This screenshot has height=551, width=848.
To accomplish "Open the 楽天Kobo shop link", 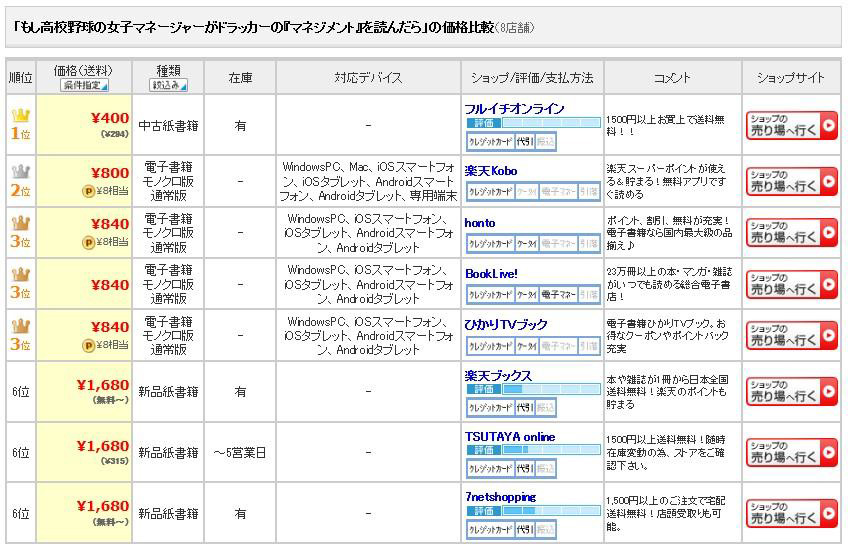I will pyautogui.click(x=491, y=171).
